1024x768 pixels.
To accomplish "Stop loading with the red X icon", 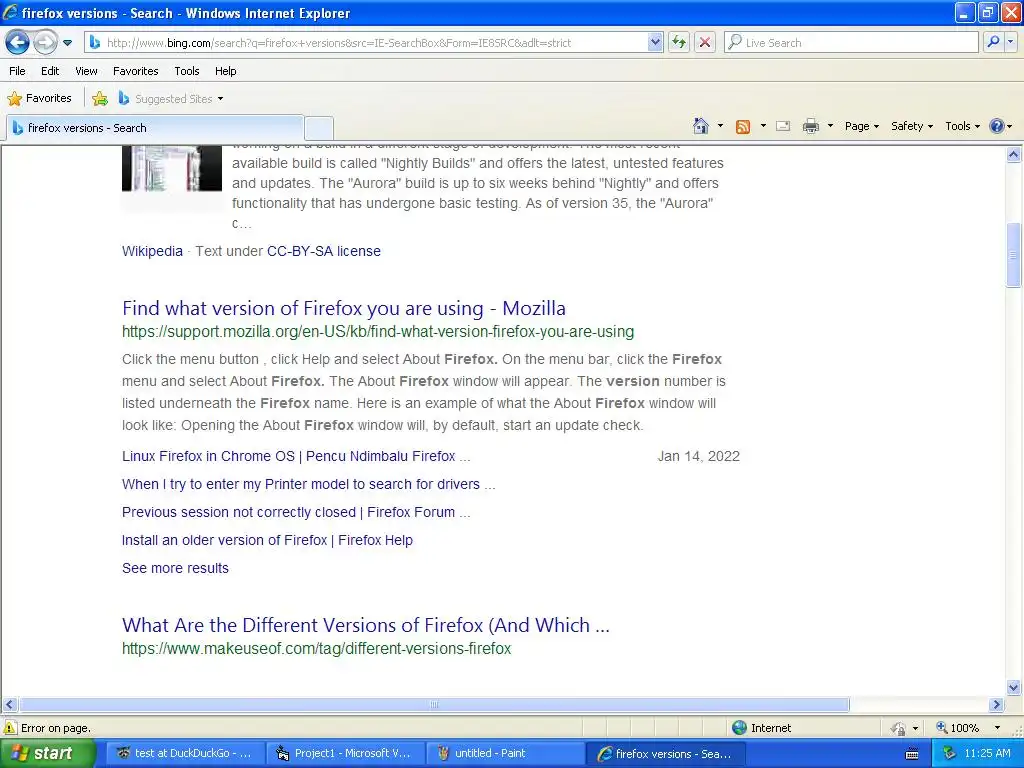I will point(705,42).
